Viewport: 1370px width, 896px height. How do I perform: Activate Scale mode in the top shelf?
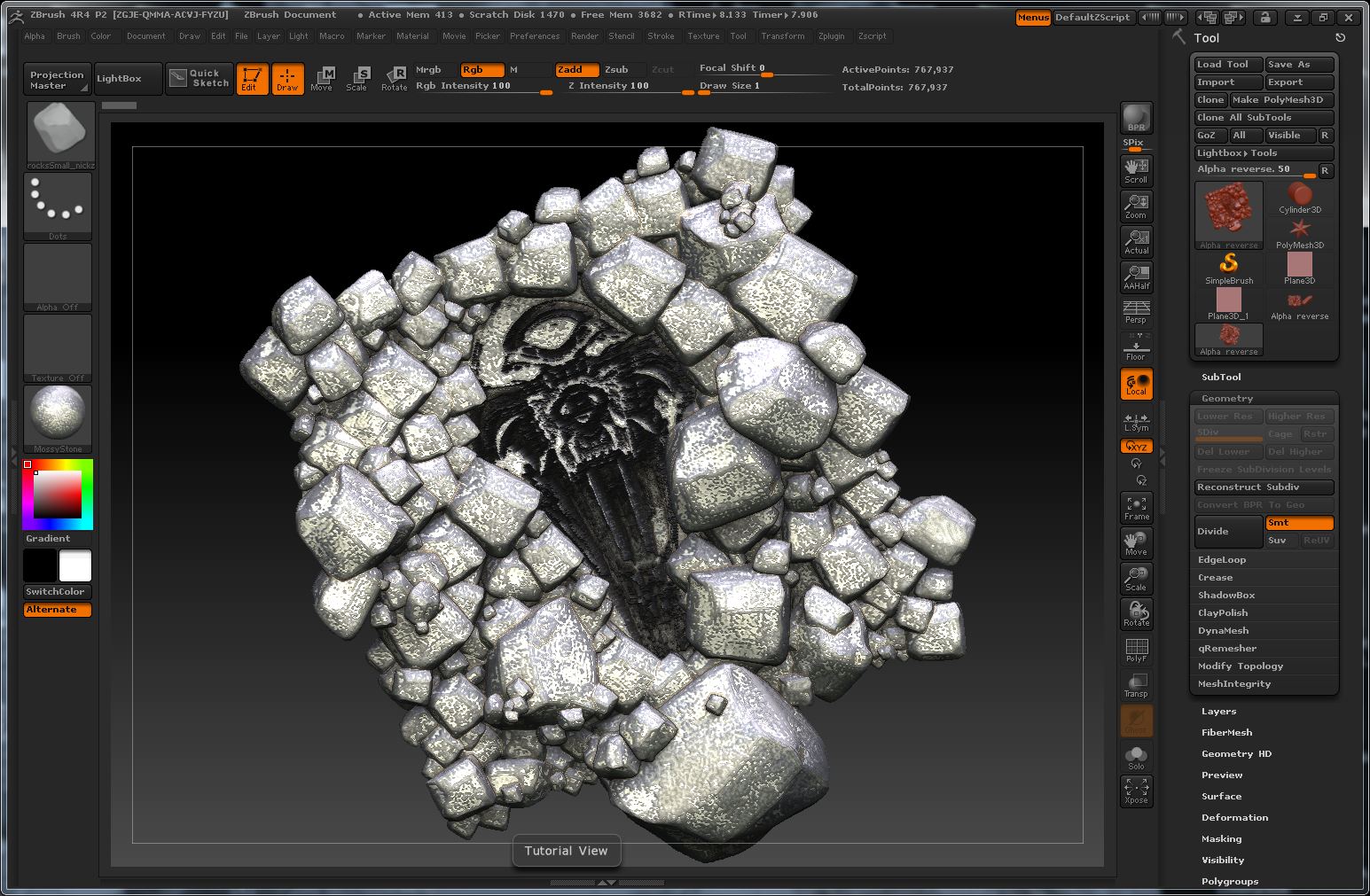(x=357, y=79)
